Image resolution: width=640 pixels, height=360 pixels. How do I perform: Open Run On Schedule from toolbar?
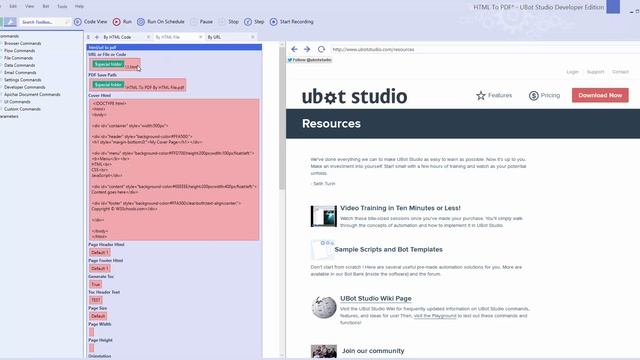(161, 22)
